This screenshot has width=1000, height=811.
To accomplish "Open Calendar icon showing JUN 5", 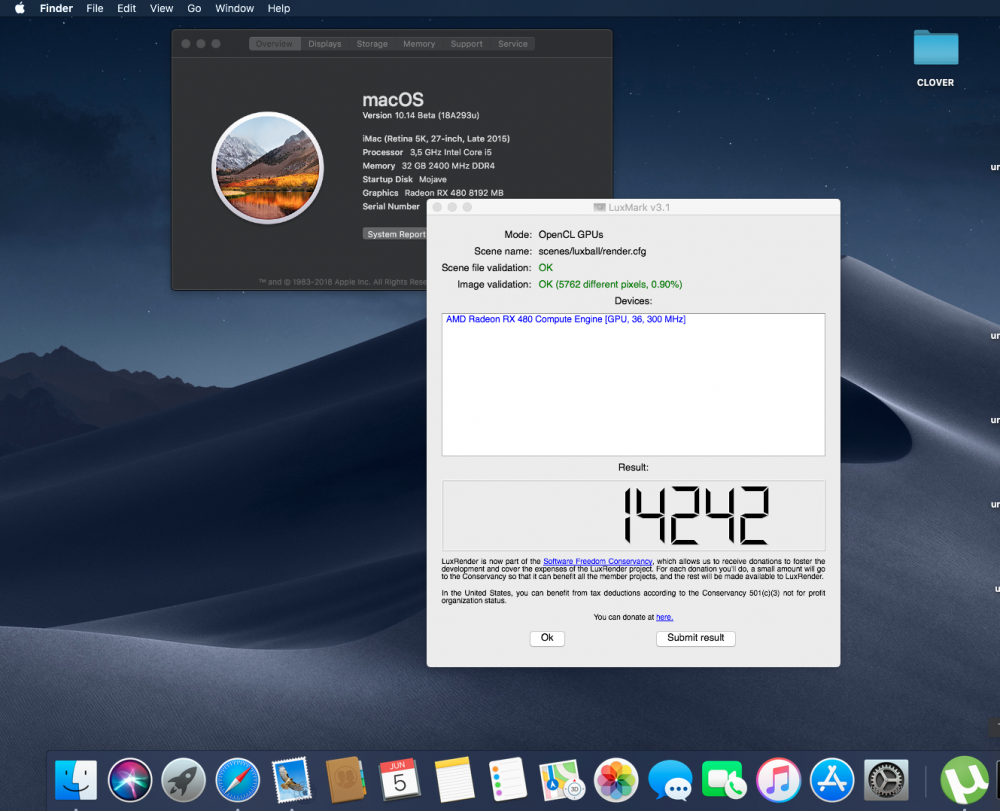I will coord(400,780).
